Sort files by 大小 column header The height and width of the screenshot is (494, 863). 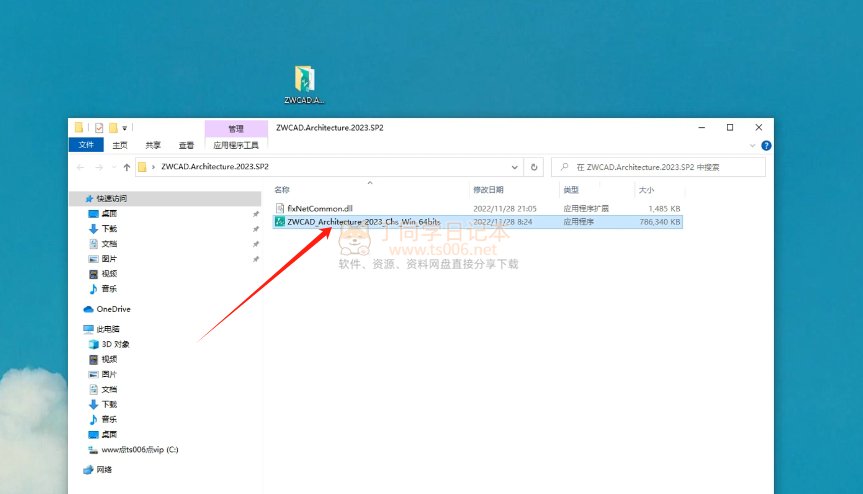pyautogui.click(x=646, y=189)
